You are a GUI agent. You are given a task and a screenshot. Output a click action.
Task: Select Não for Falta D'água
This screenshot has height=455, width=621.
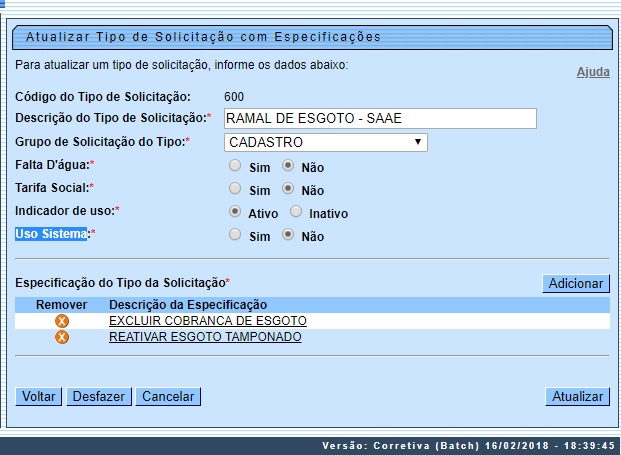click(x=287, y=166)
